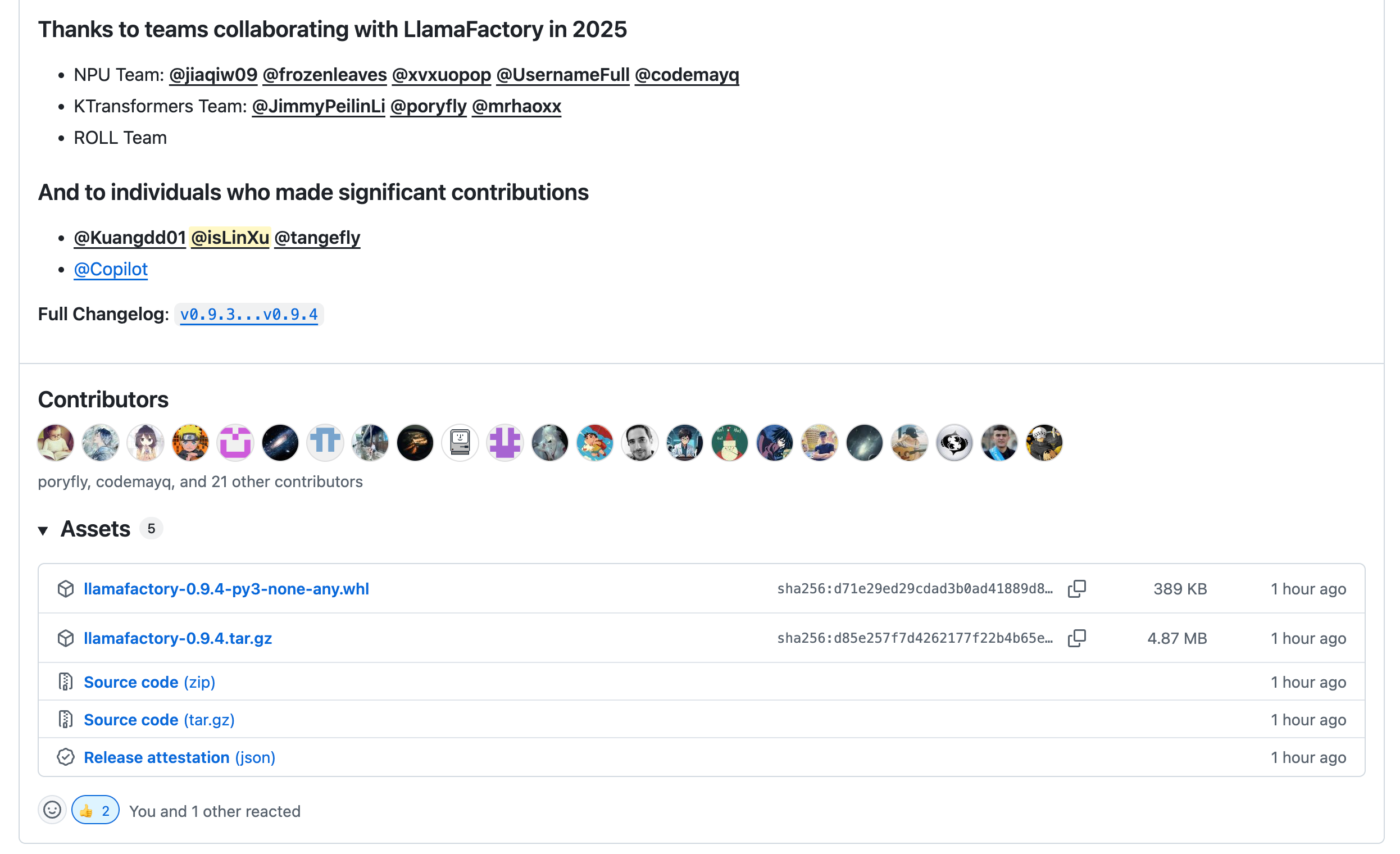The image size is (1400, 854).
Task: Open the highlighted @isLinXu mention
Action: (230, 238)
